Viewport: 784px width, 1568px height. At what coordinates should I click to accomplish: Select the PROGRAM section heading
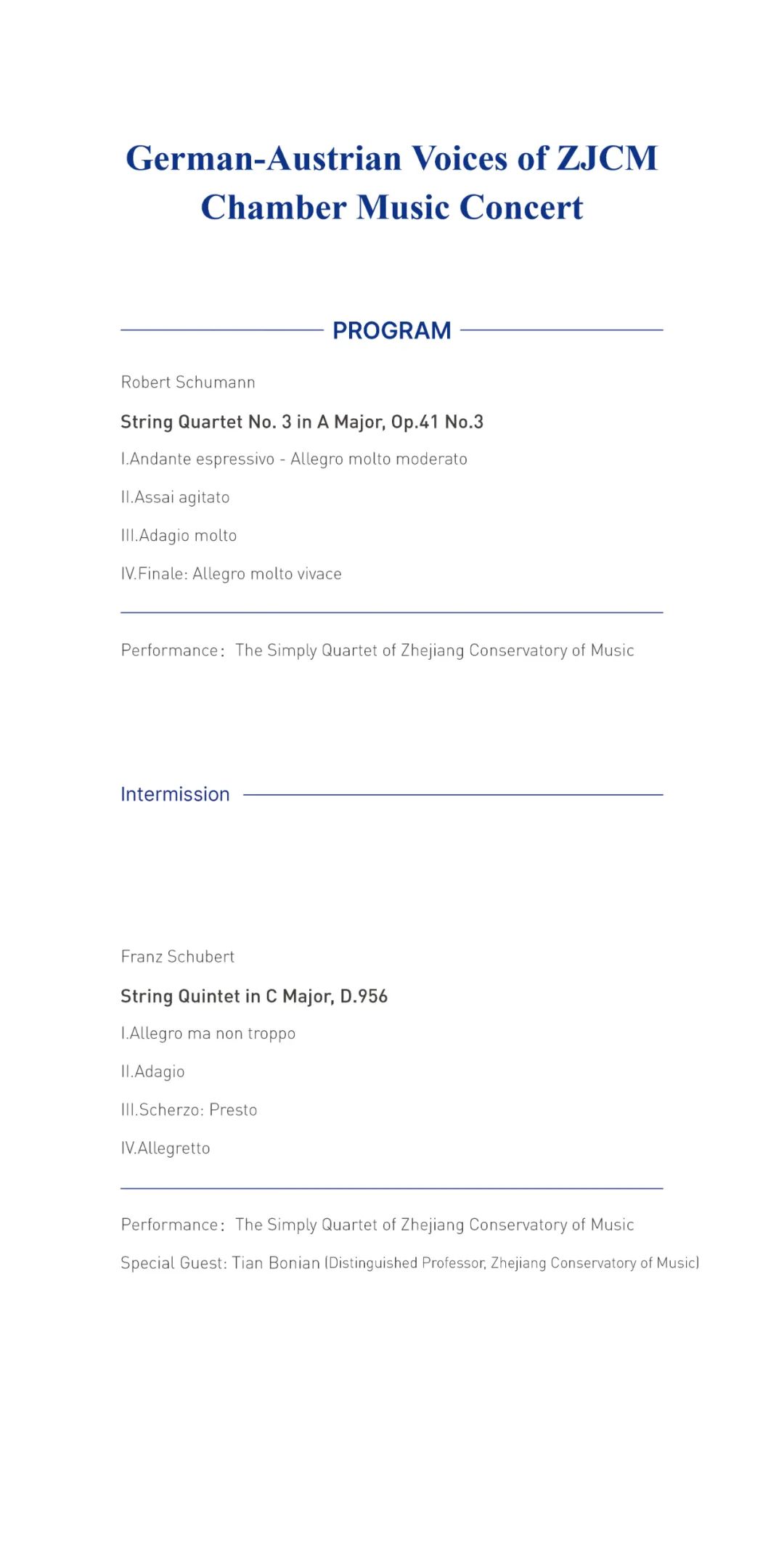(391, 330)
